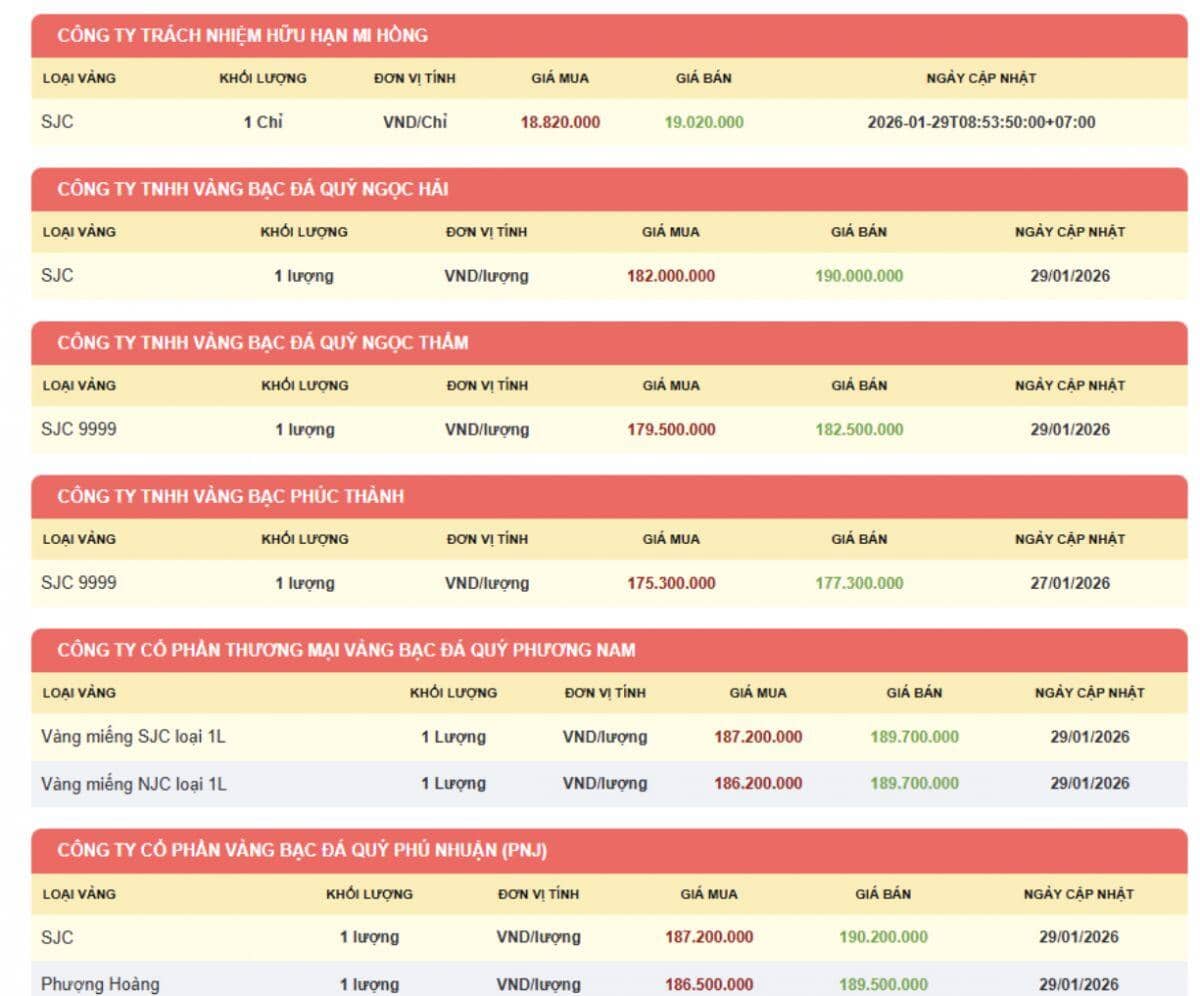Click Mi Hồng buy price 18.820.000

pyautogui.click(x=560, y=122)
